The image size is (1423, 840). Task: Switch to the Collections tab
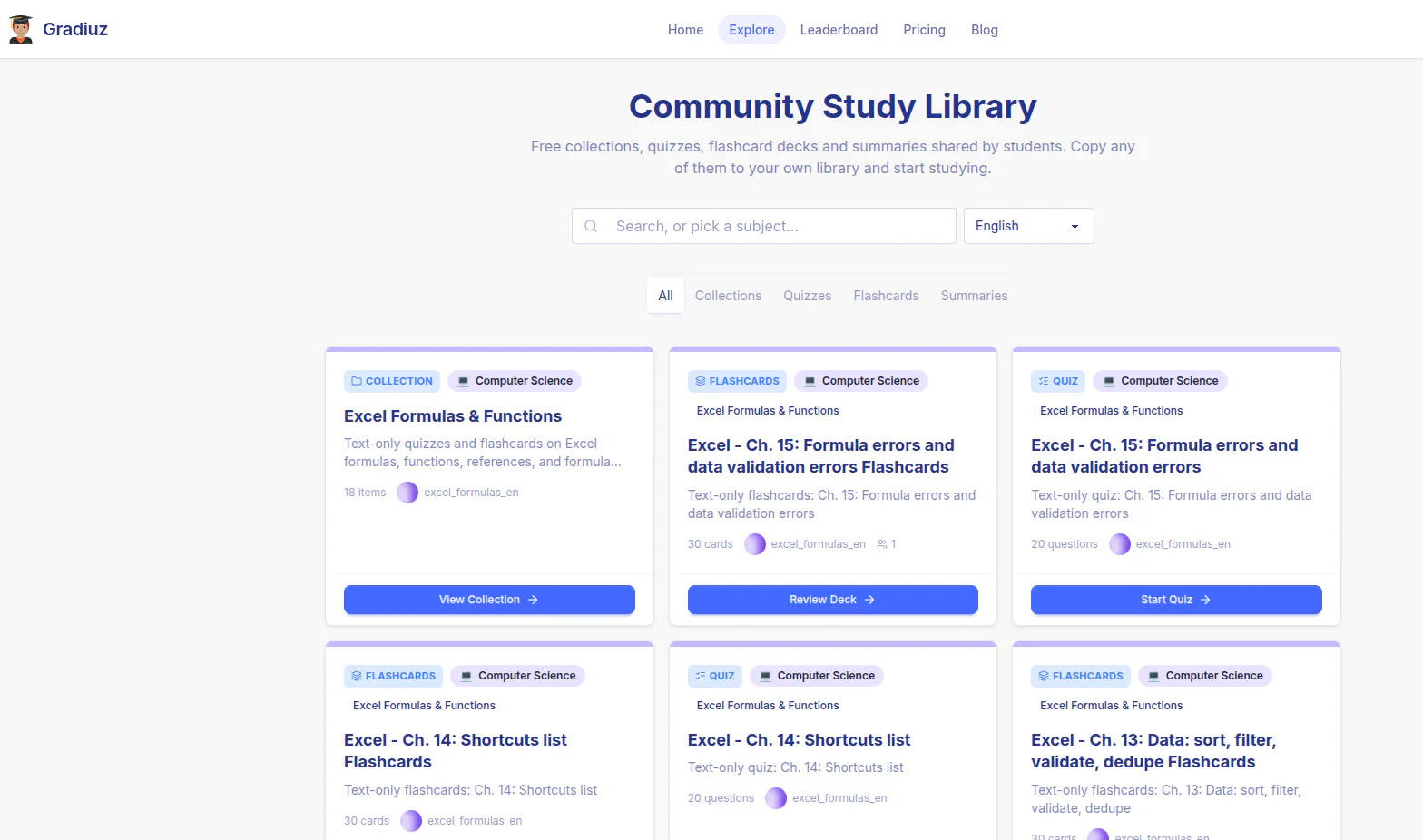[728, 296]
